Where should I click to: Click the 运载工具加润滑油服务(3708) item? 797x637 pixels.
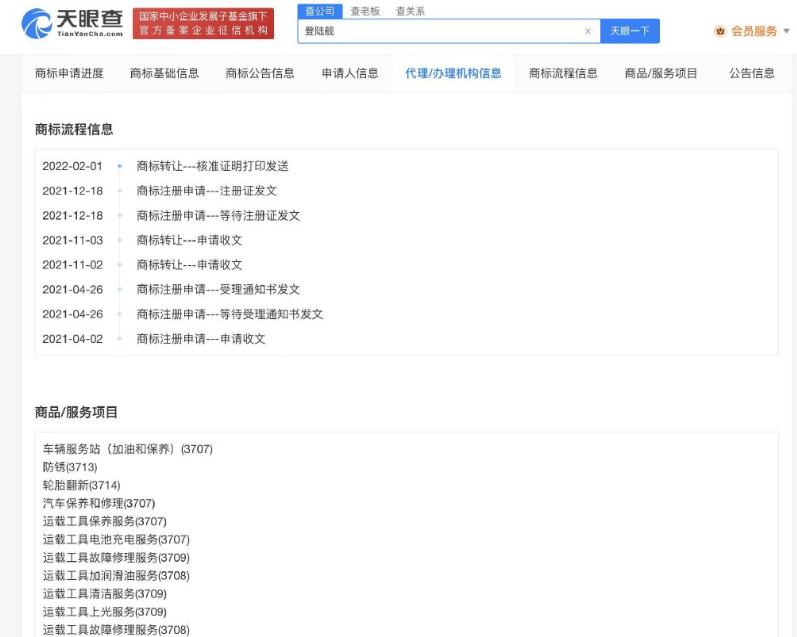pyautogui.click(x=116, y=575)
